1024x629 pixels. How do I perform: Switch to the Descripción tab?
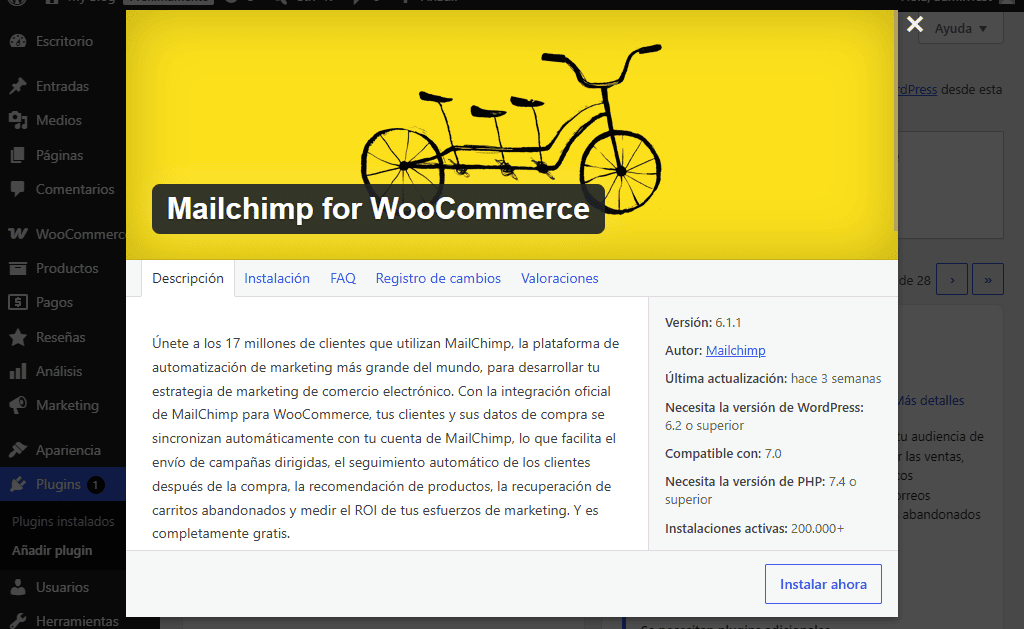tap(188, 278)
